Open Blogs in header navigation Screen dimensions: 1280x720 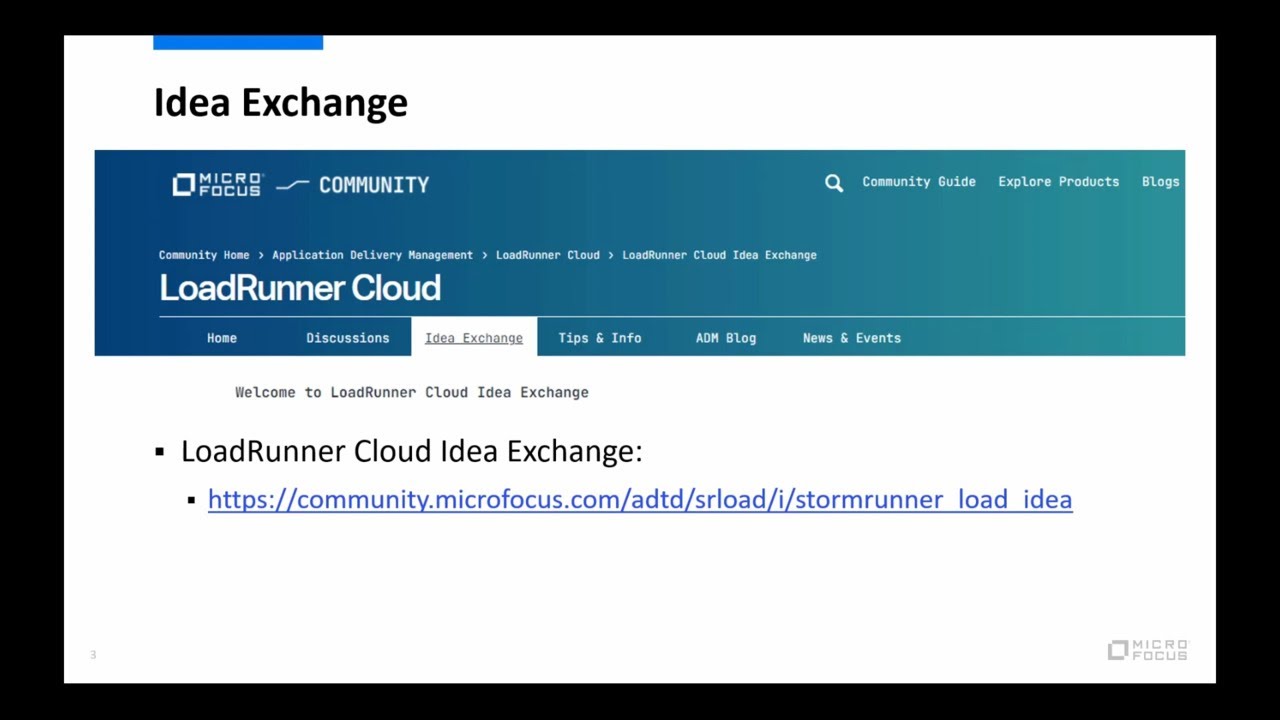(x=1160, y=182)
